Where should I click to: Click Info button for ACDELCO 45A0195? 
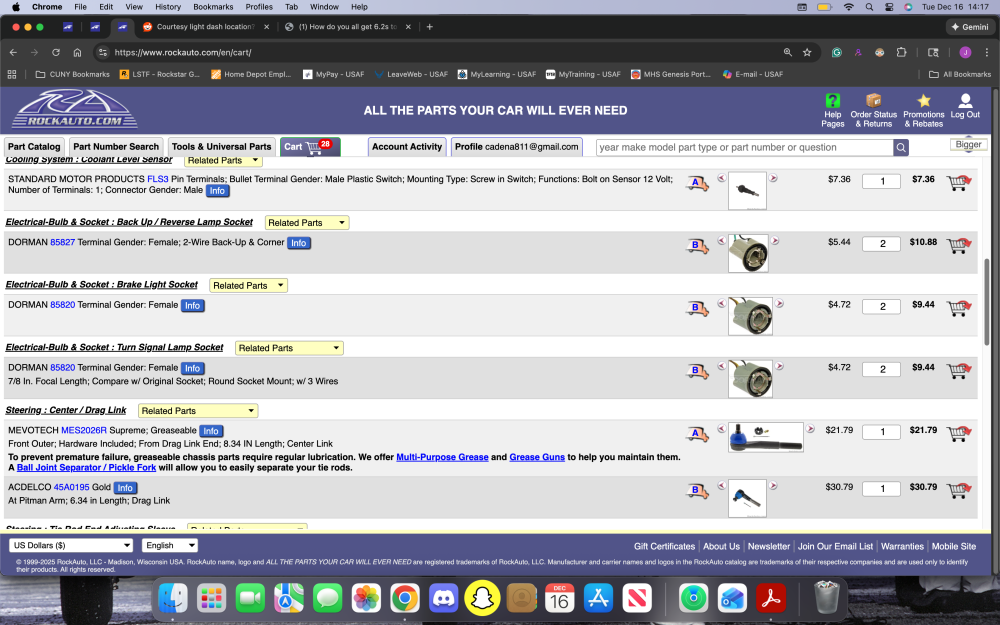(125, 488)
